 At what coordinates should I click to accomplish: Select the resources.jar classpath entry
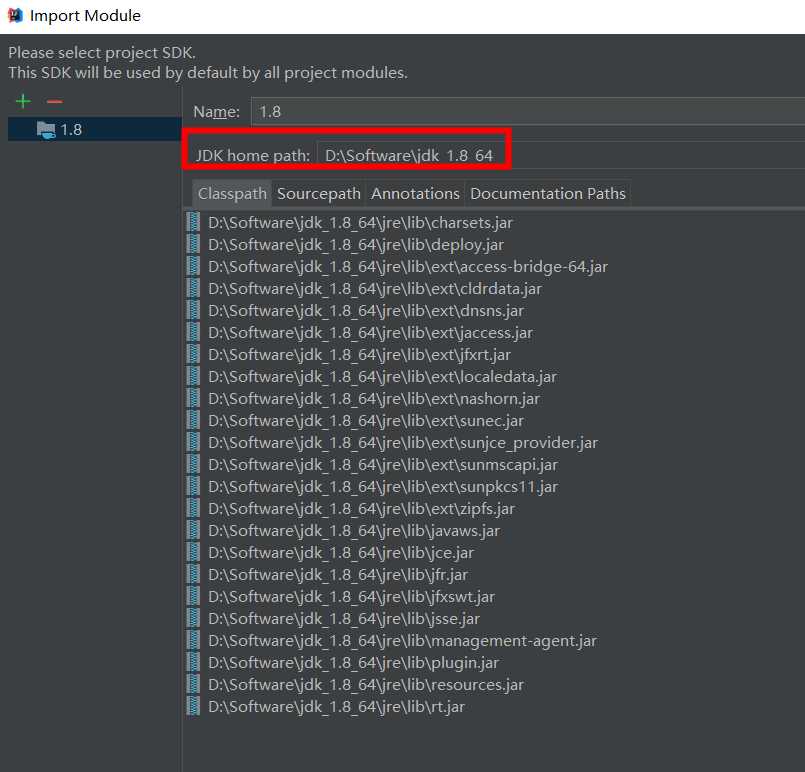(365, 685)
